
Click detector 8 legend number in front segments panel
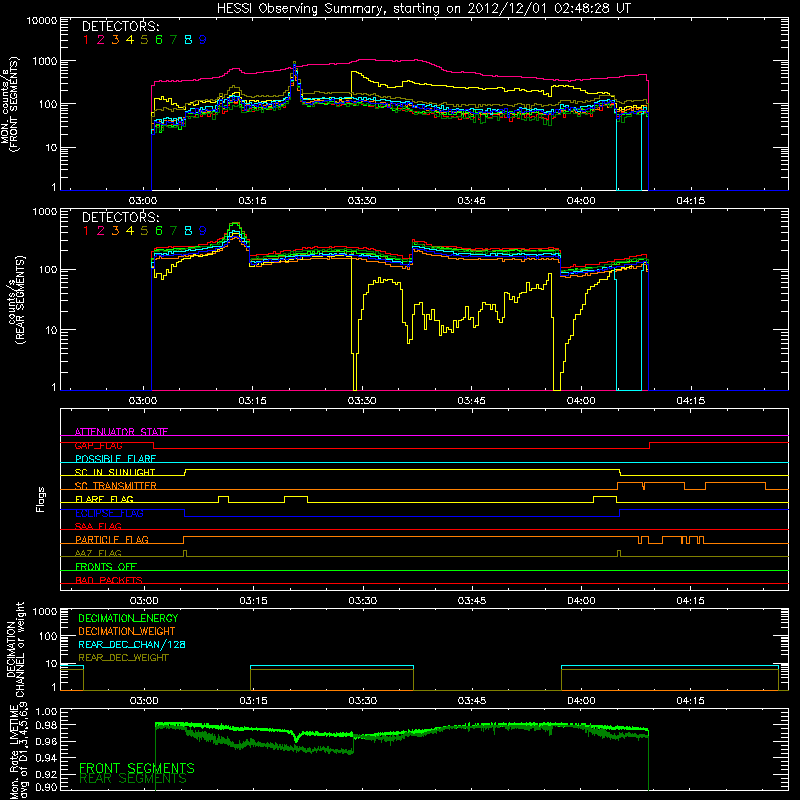[x=188, y=40]
